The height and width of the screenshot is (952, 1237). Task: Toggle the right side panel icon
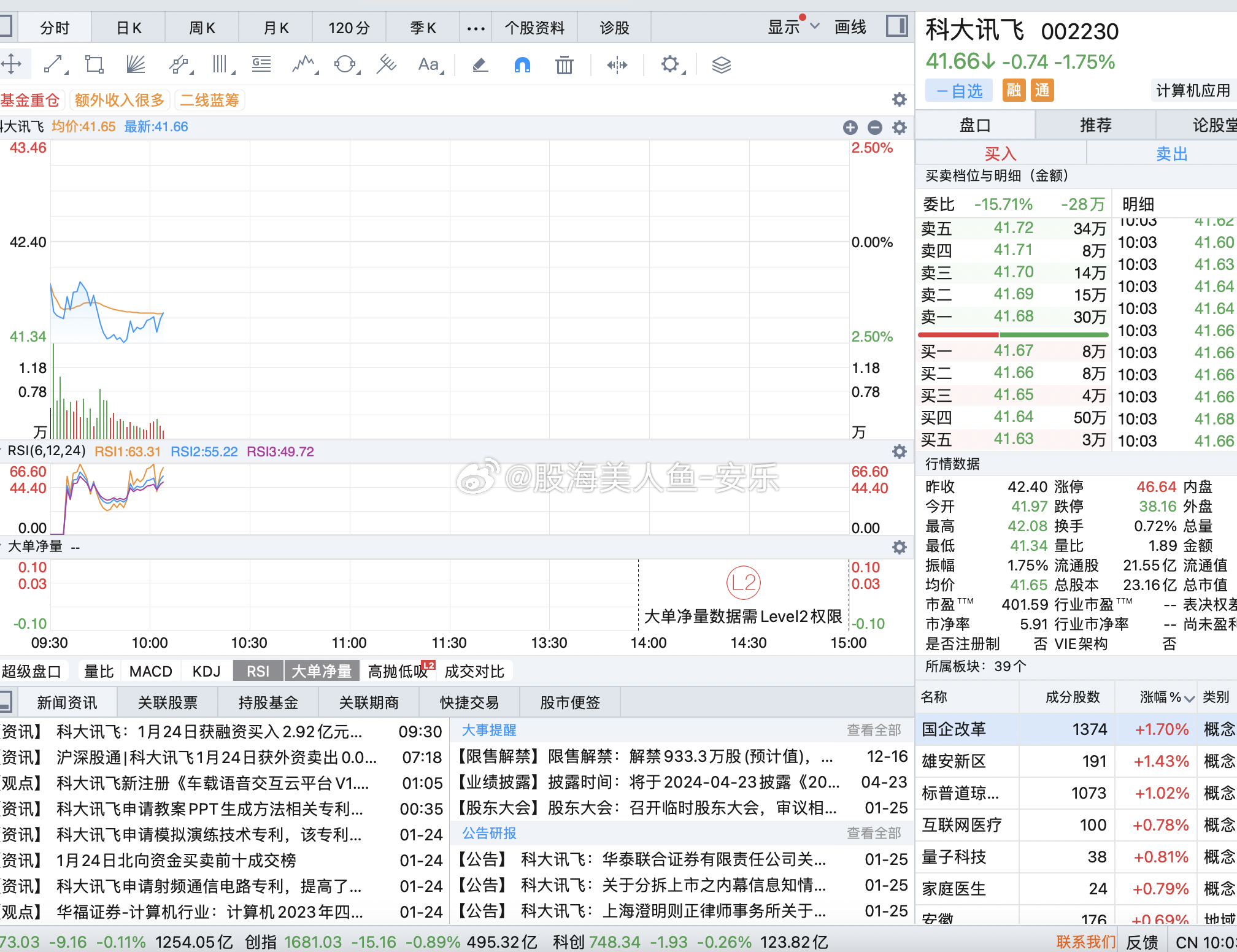(x=896, y=26)
